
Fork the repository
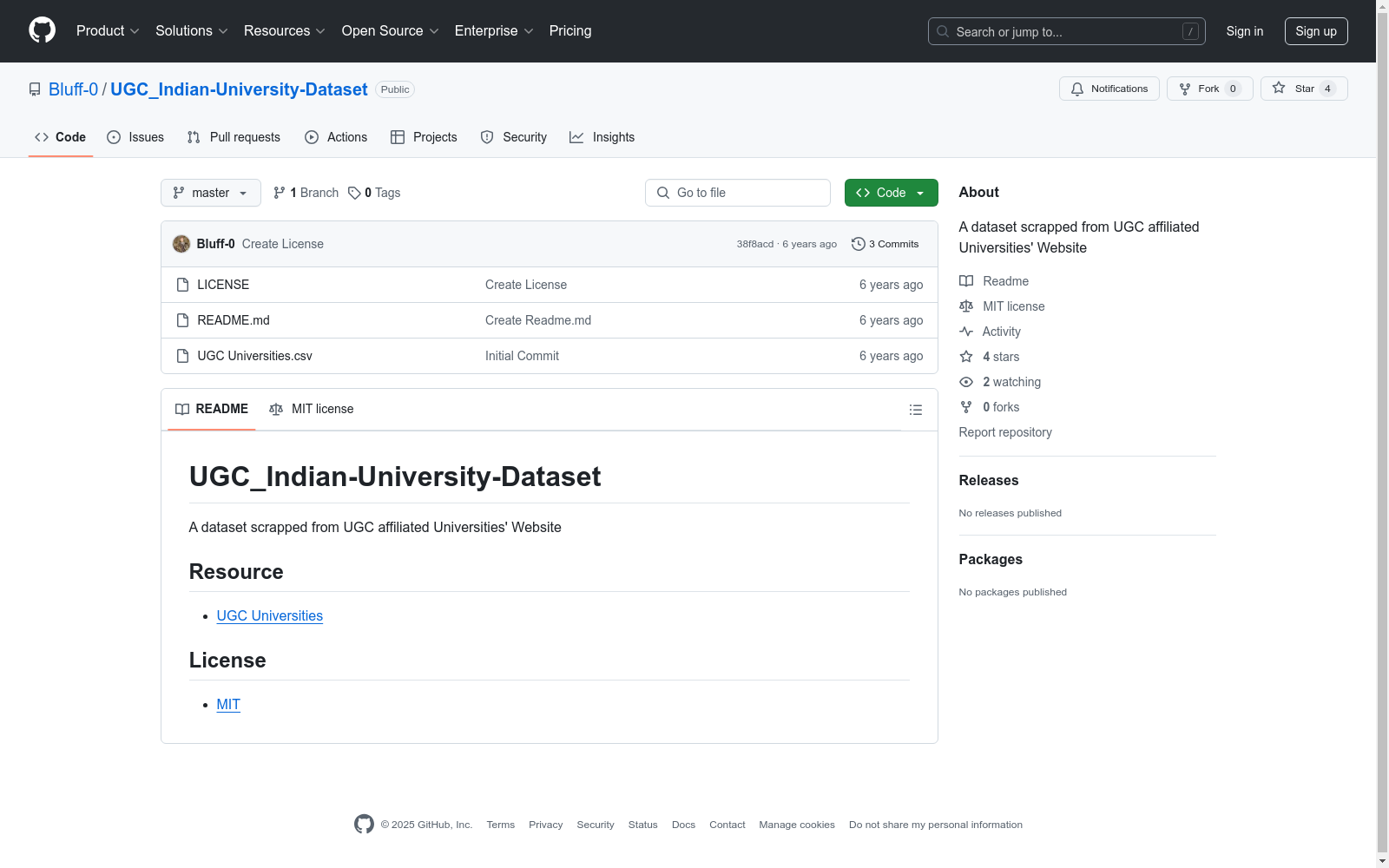tap(1210, 89)
